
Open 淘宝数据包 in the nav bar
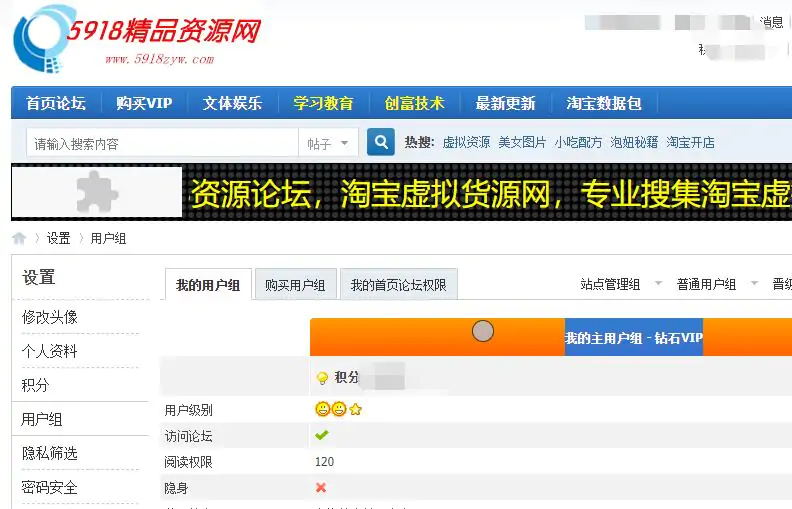(x=604, y=103)
